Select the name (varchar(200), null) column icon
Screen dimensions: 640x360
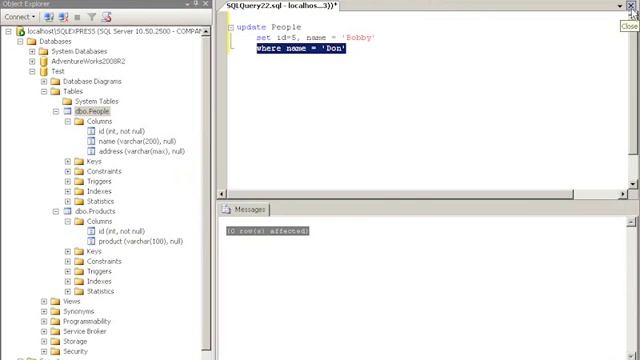pos(91,141)
